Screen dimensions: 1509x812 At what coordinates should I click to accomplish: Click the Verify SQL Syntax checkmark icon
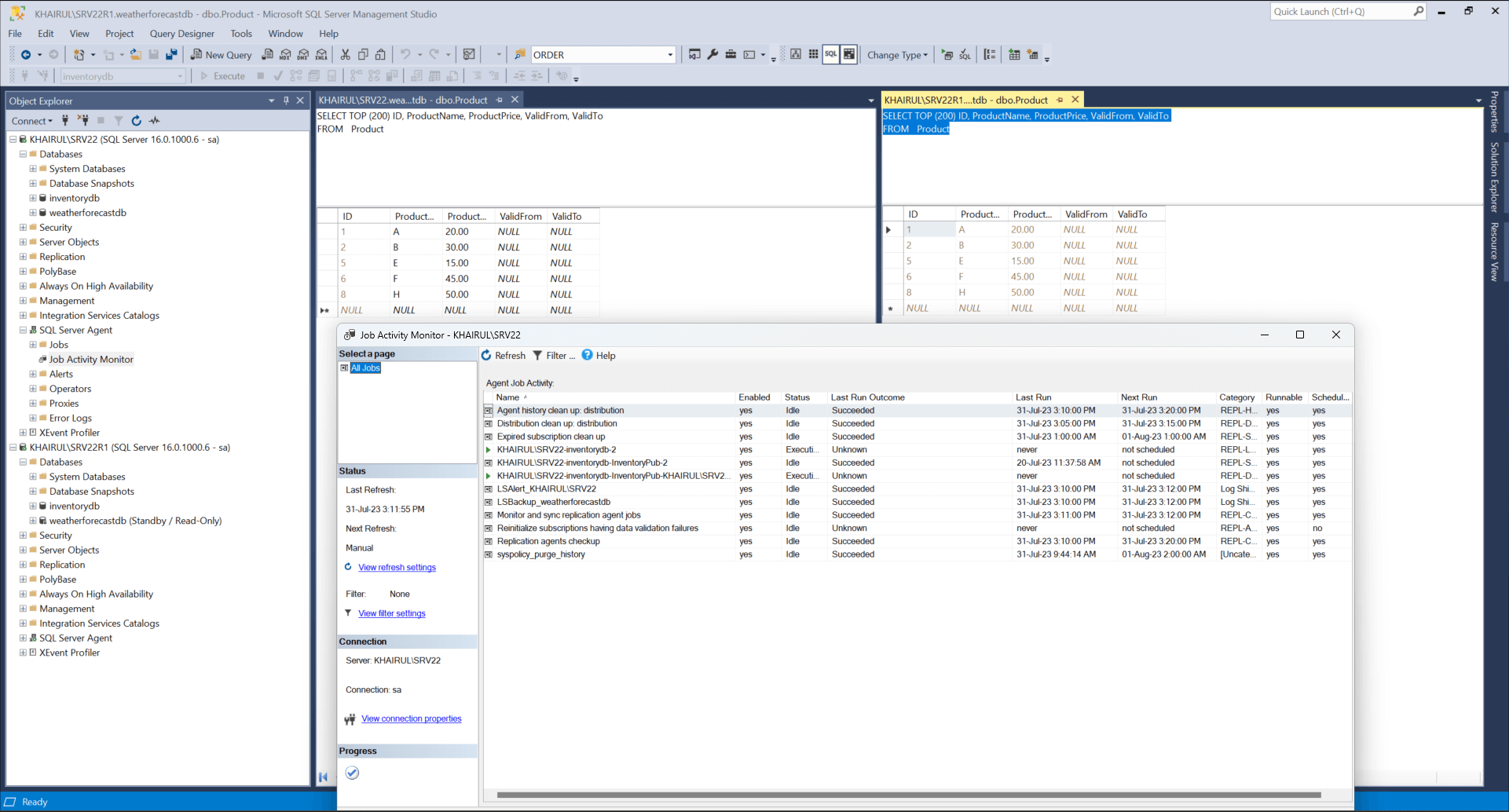pyautogui.click(x=965, y=55)
